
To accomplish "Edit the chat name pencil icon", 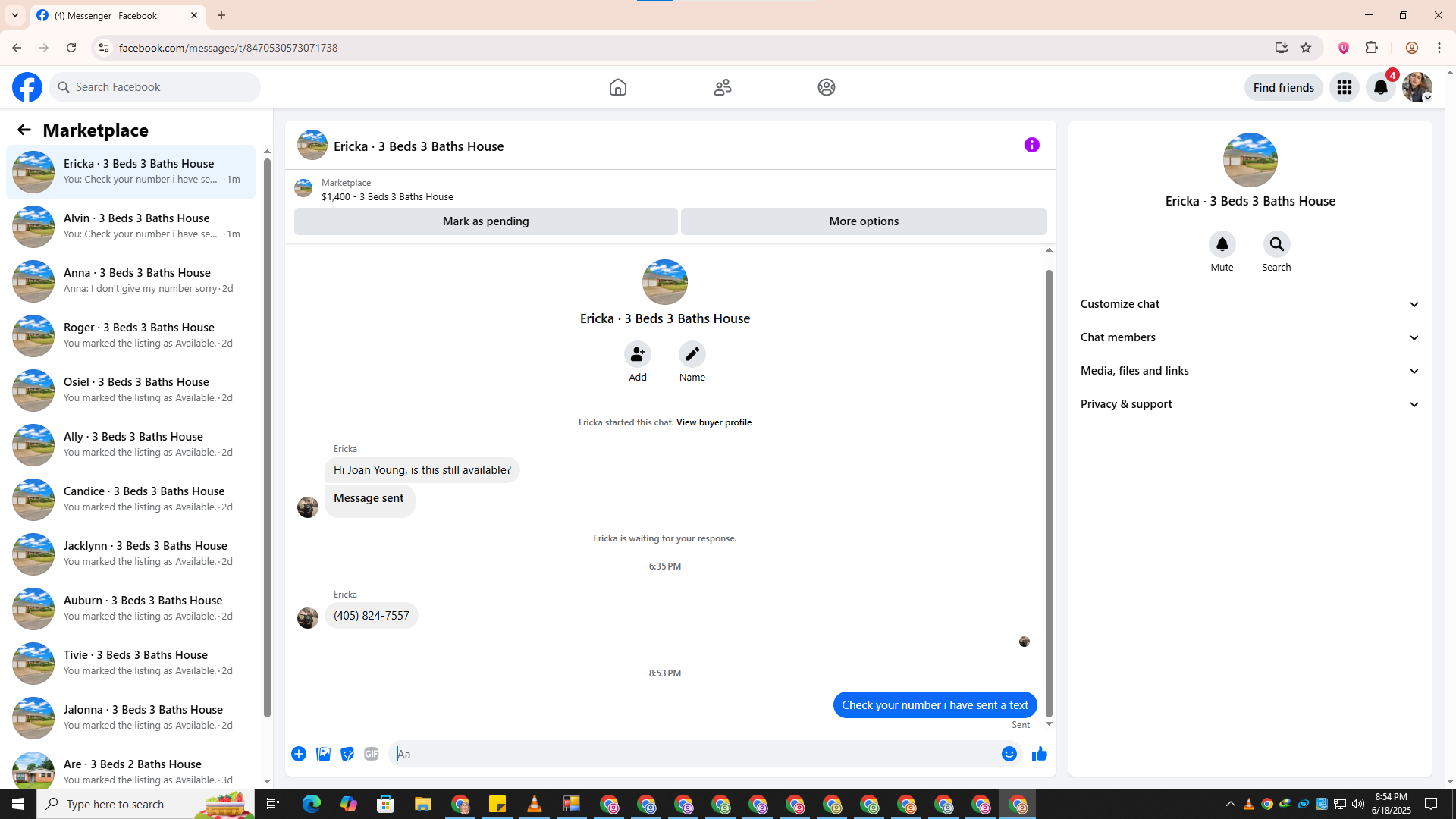I will (692, 354).
